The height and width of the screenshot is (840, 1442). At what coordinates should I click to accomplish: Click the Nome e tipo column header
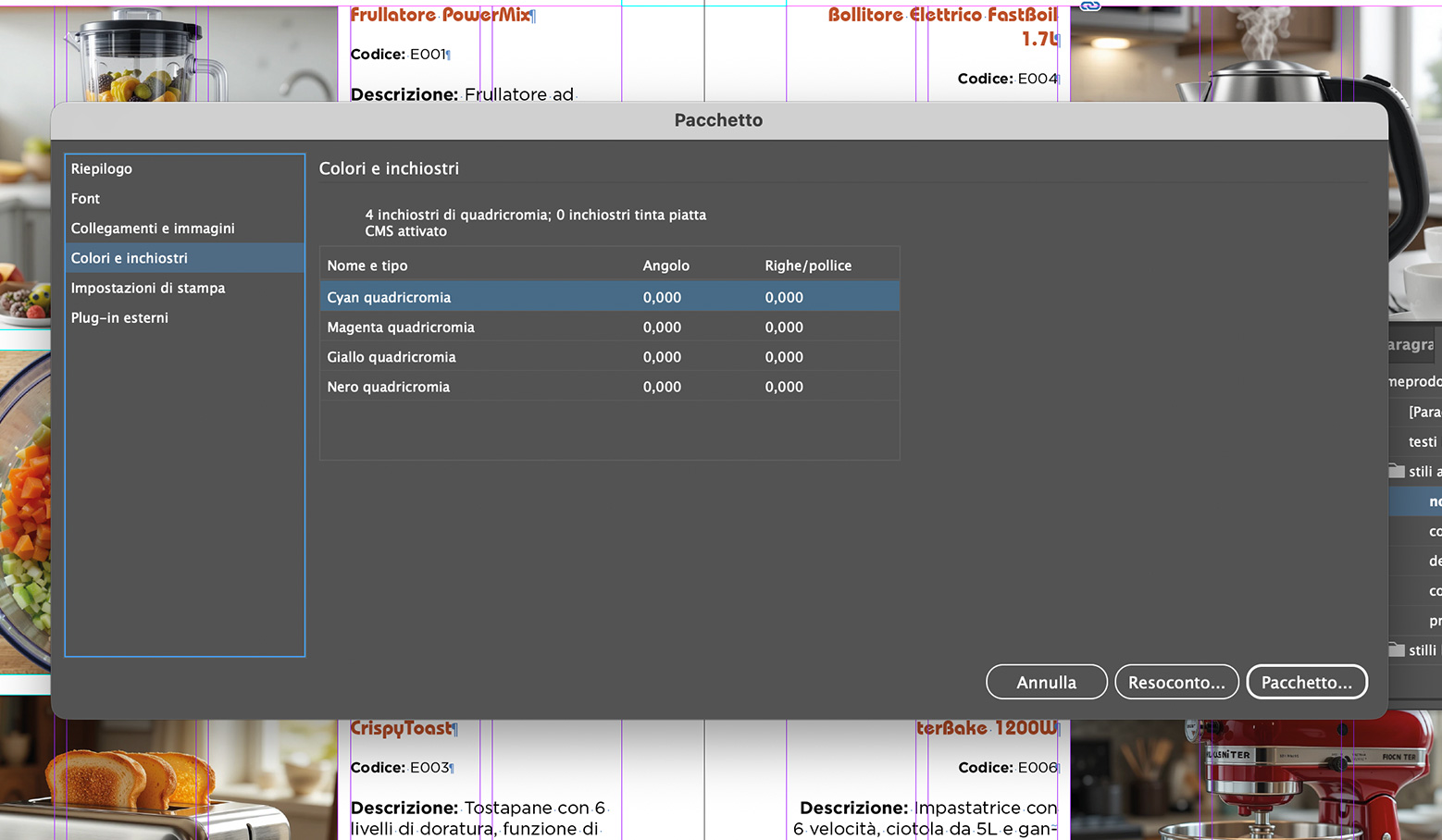(x=367, y=266)
